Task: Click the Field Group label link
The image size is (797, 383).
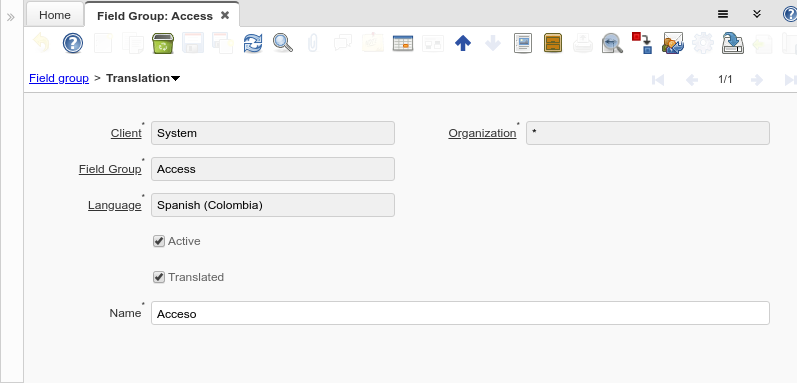Action: coord(110,169)
